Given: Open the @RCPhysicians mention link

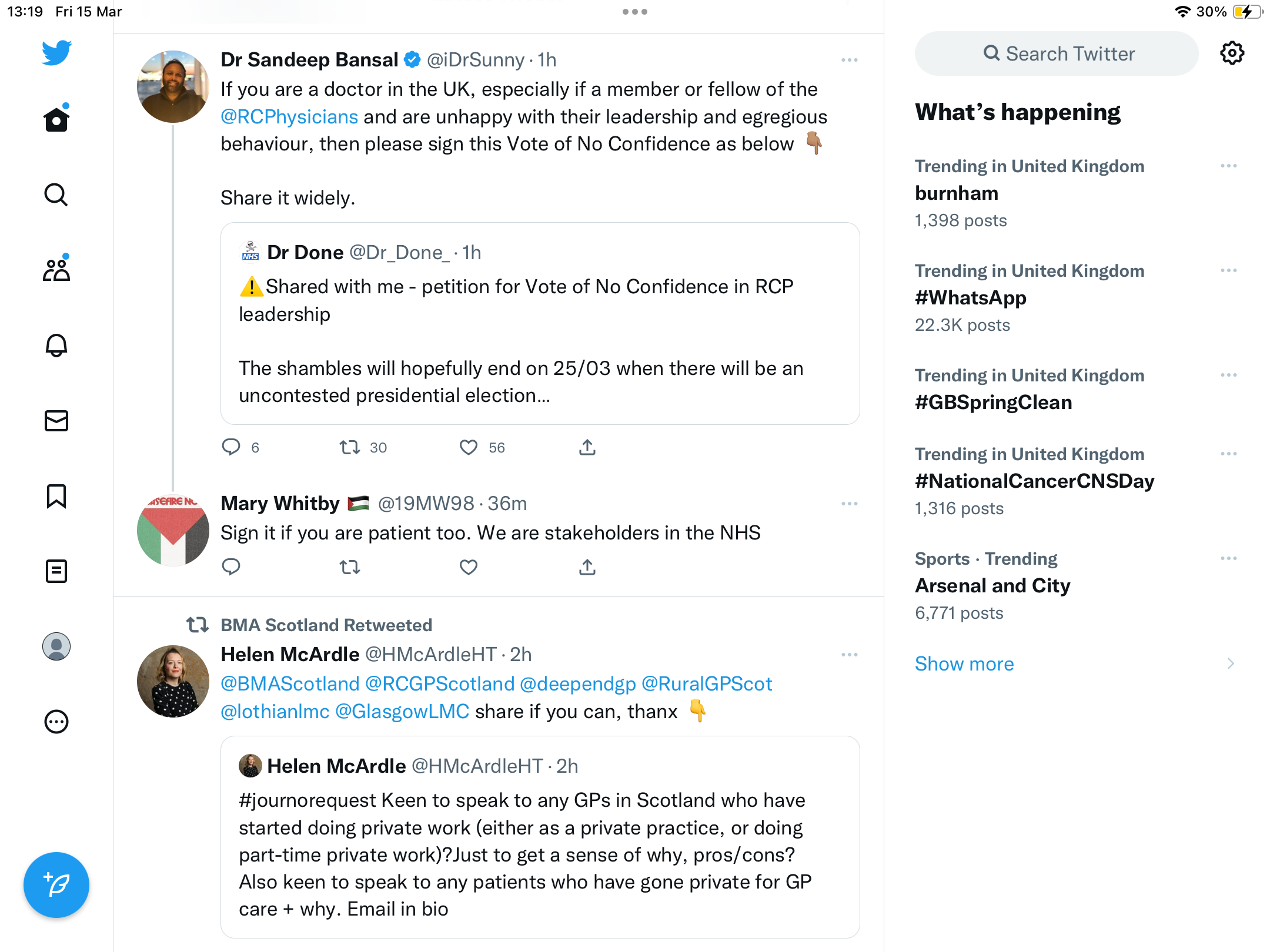Looking at the screenshot, I should coord(289,117).
